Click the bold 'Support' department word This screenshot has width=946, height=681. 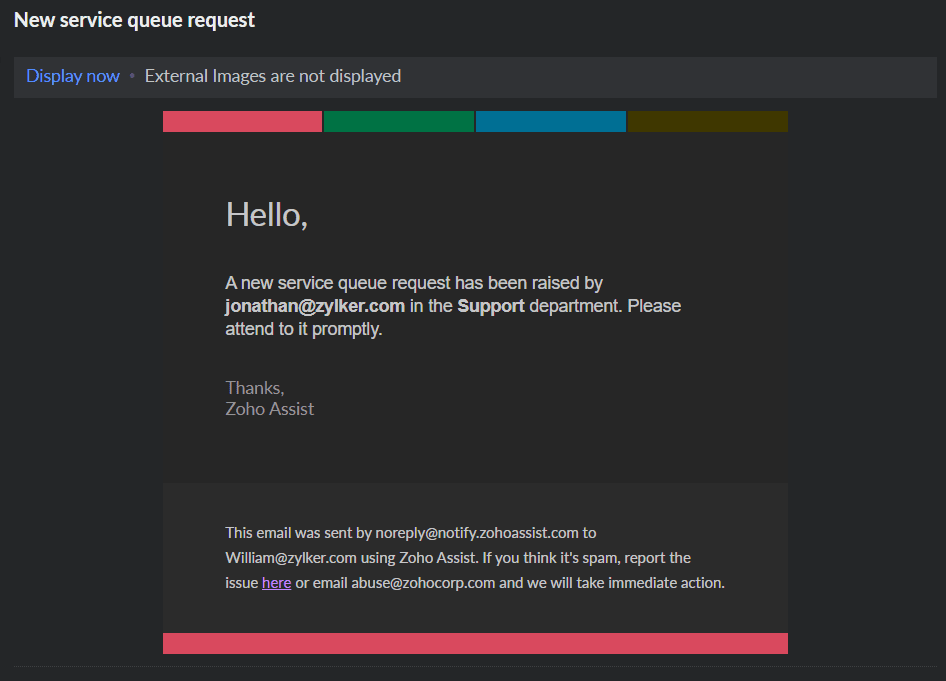(x=491, y=306)
